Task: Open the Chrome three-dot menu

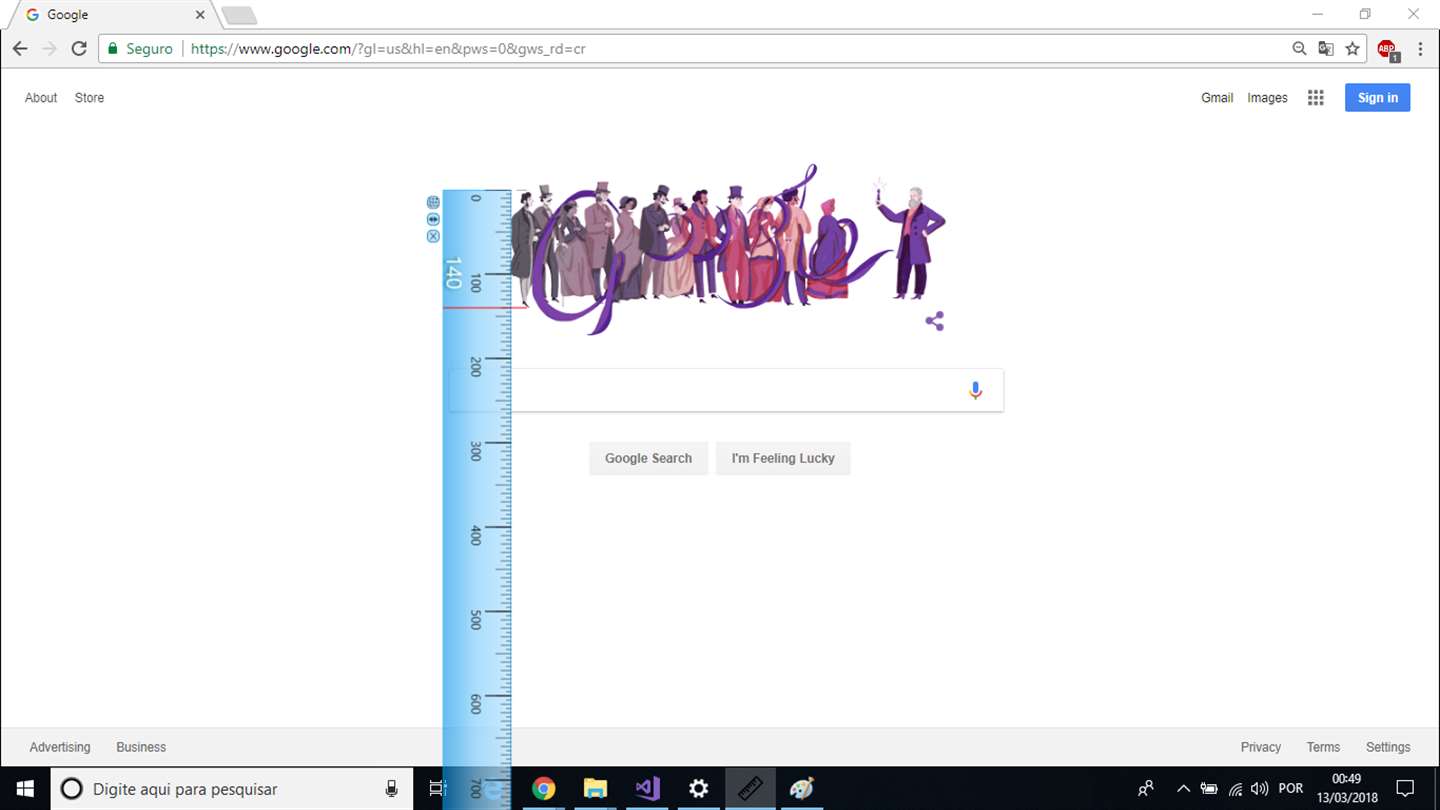Action: pos(1420,48)
